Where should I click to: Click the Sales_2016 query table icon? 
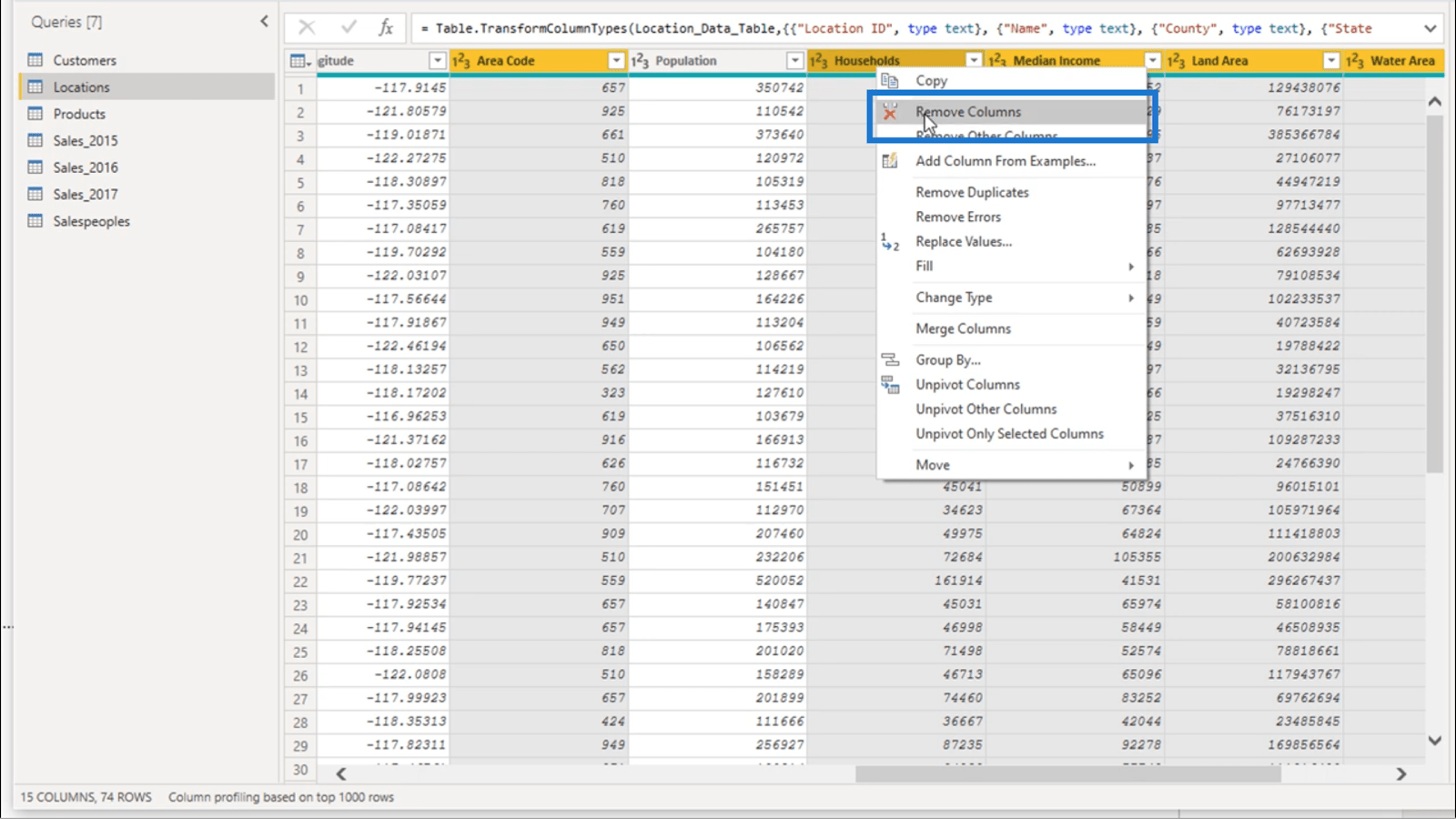[35, 167]
